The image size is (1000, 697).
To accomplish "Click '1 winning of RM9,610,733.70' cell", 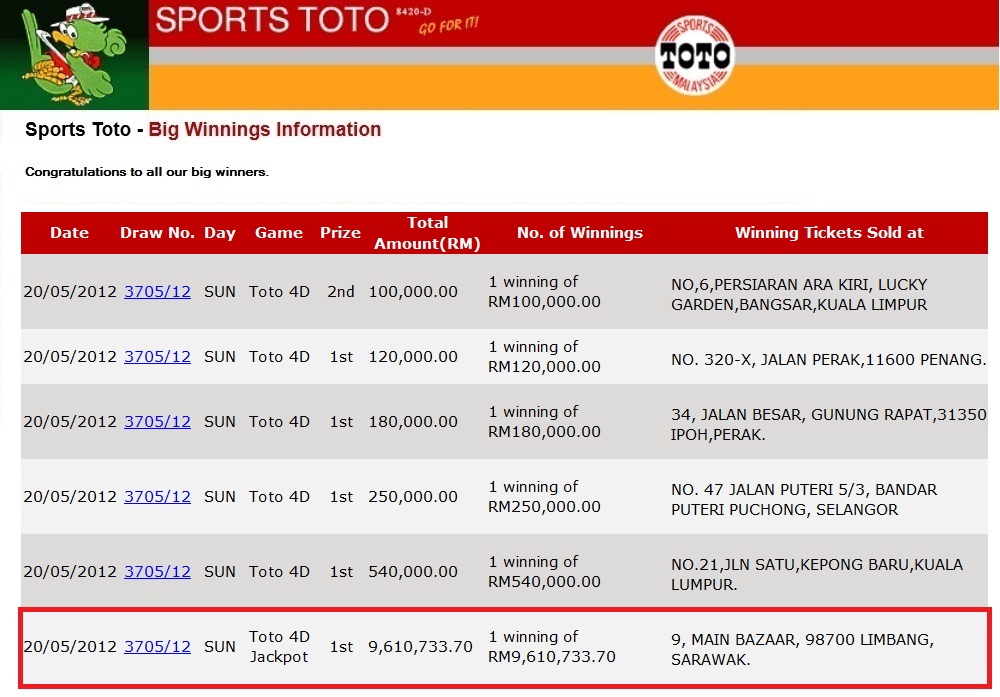I will coord(552,647).
